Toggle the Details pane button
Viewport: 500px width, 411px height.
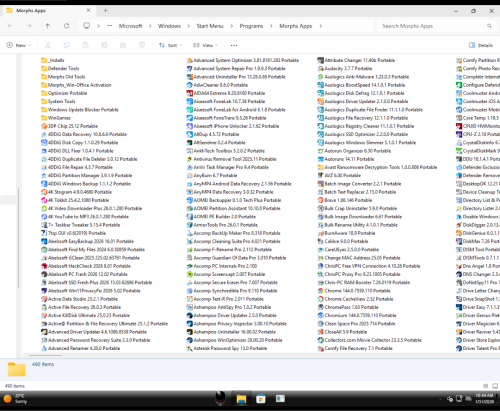[481, 45]
